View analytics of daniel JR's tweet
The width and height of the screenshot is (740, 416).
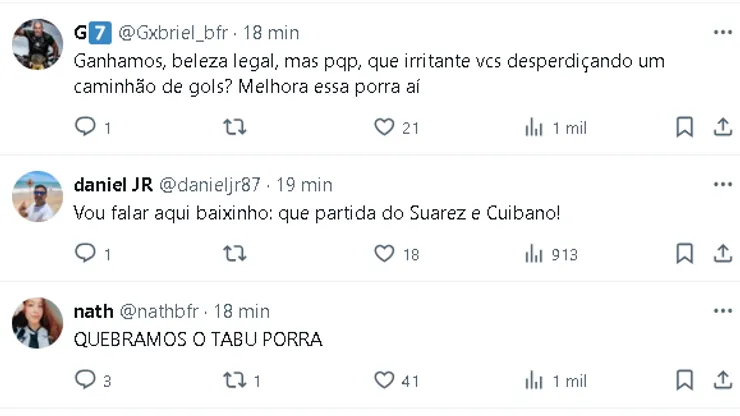[x=534, y=254]
